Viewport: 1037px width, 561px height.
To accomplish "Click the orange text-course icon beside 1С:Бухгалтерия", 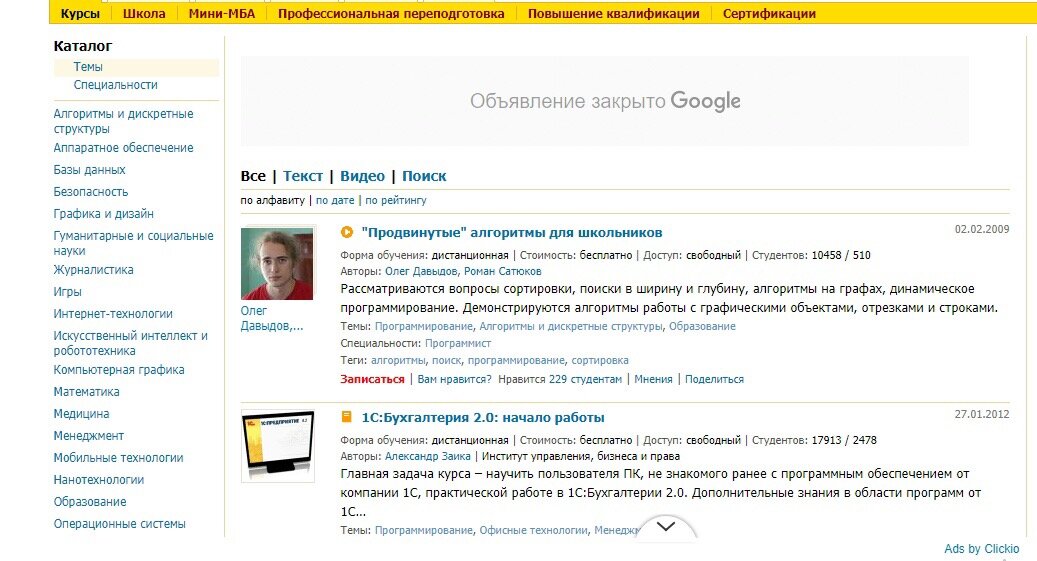I will 347,417.
